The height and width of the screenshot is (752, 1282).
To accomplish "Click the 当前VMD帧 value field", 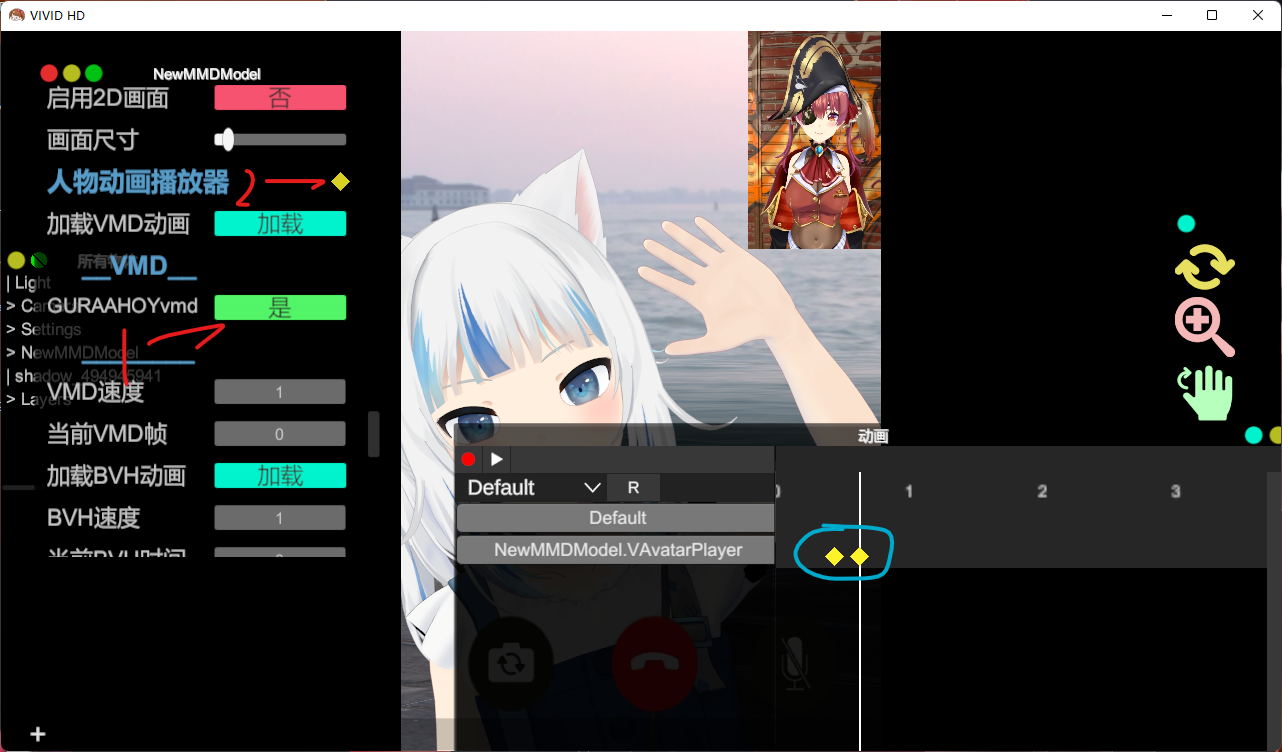I will [x=279, y=434].
